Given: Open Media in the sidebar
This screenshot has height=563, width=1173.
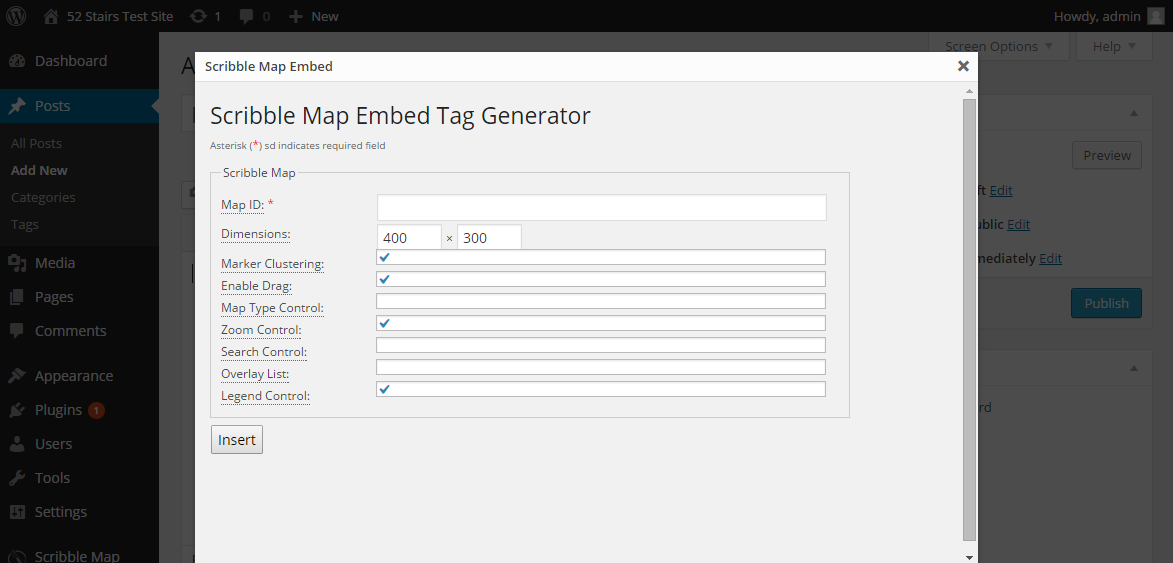Looking at the screenshot, I should 55,263.
